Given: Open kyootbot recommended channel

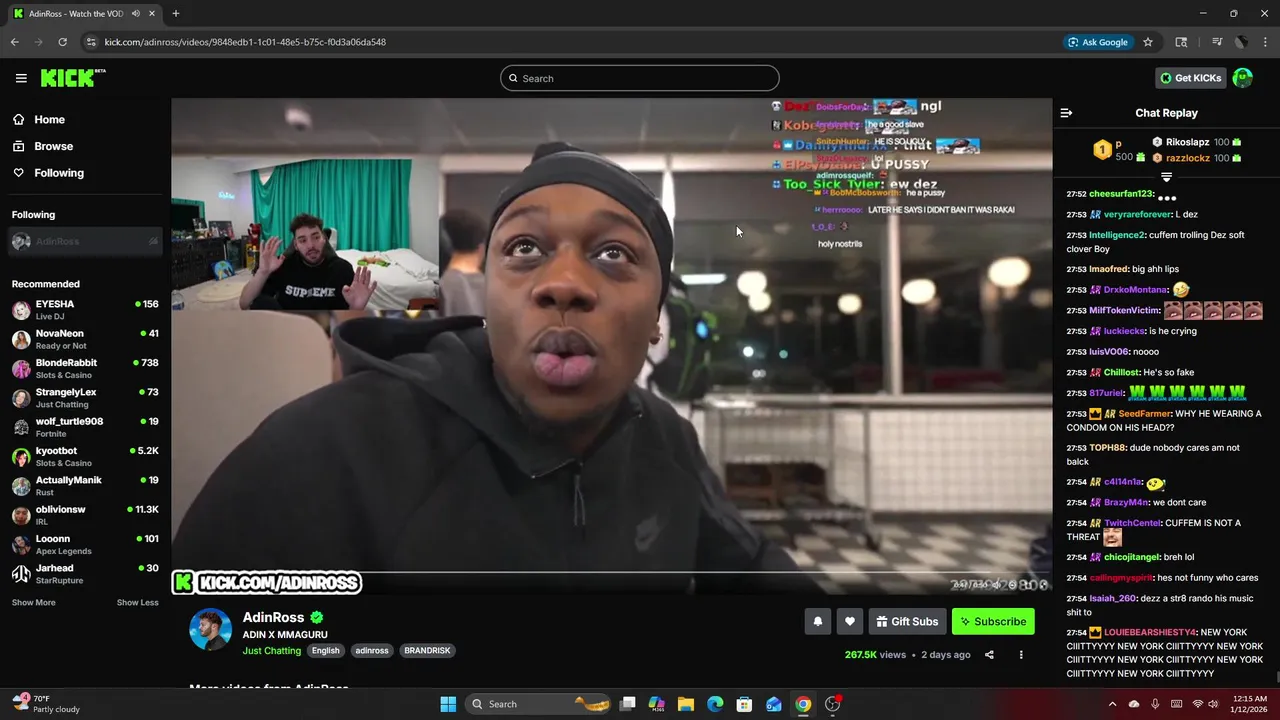Looking at the screenshot, I should coord(85,456).
